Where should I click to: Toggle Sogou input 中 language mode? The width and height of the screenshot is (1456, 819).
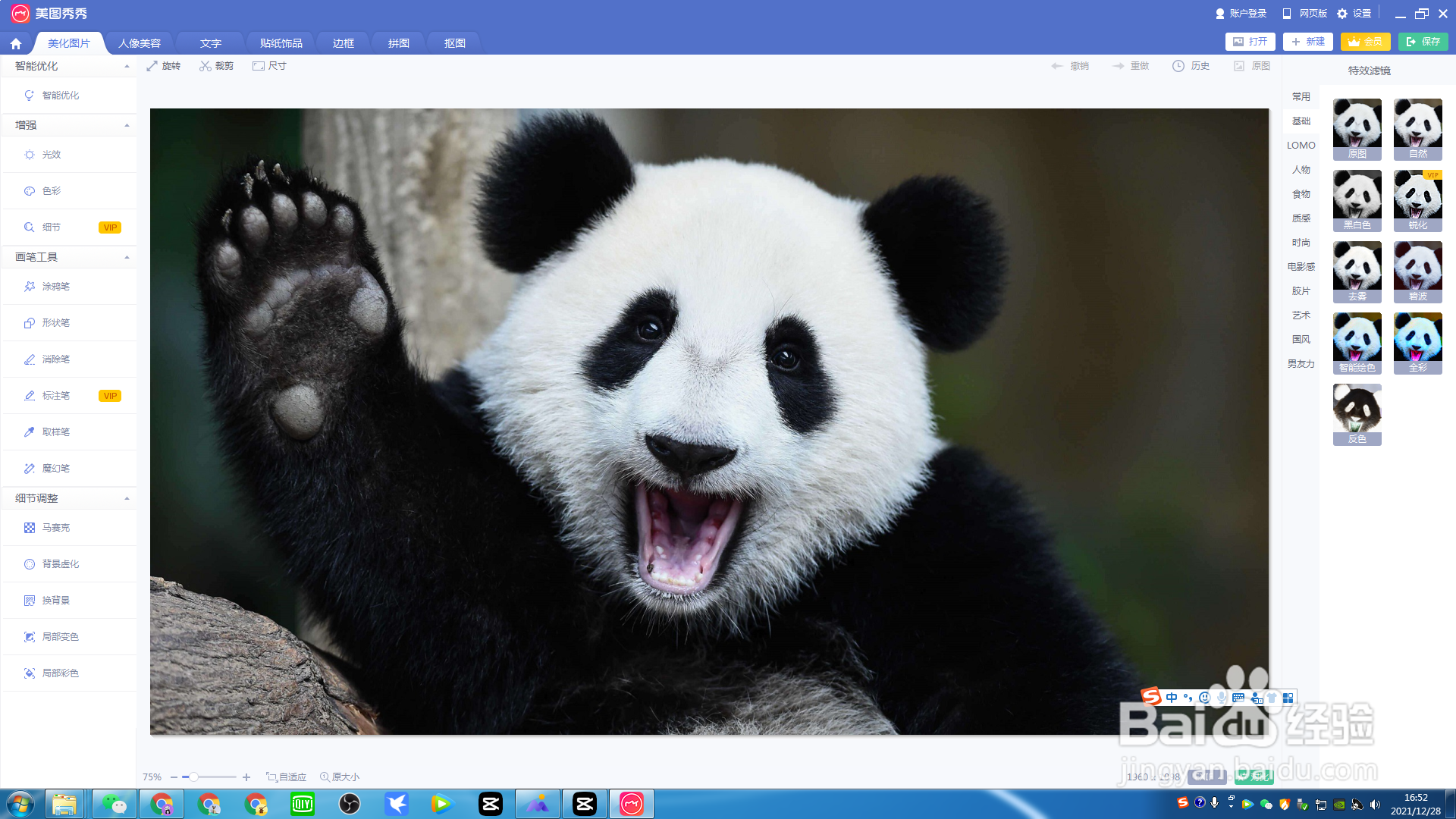pos(1172,698)
